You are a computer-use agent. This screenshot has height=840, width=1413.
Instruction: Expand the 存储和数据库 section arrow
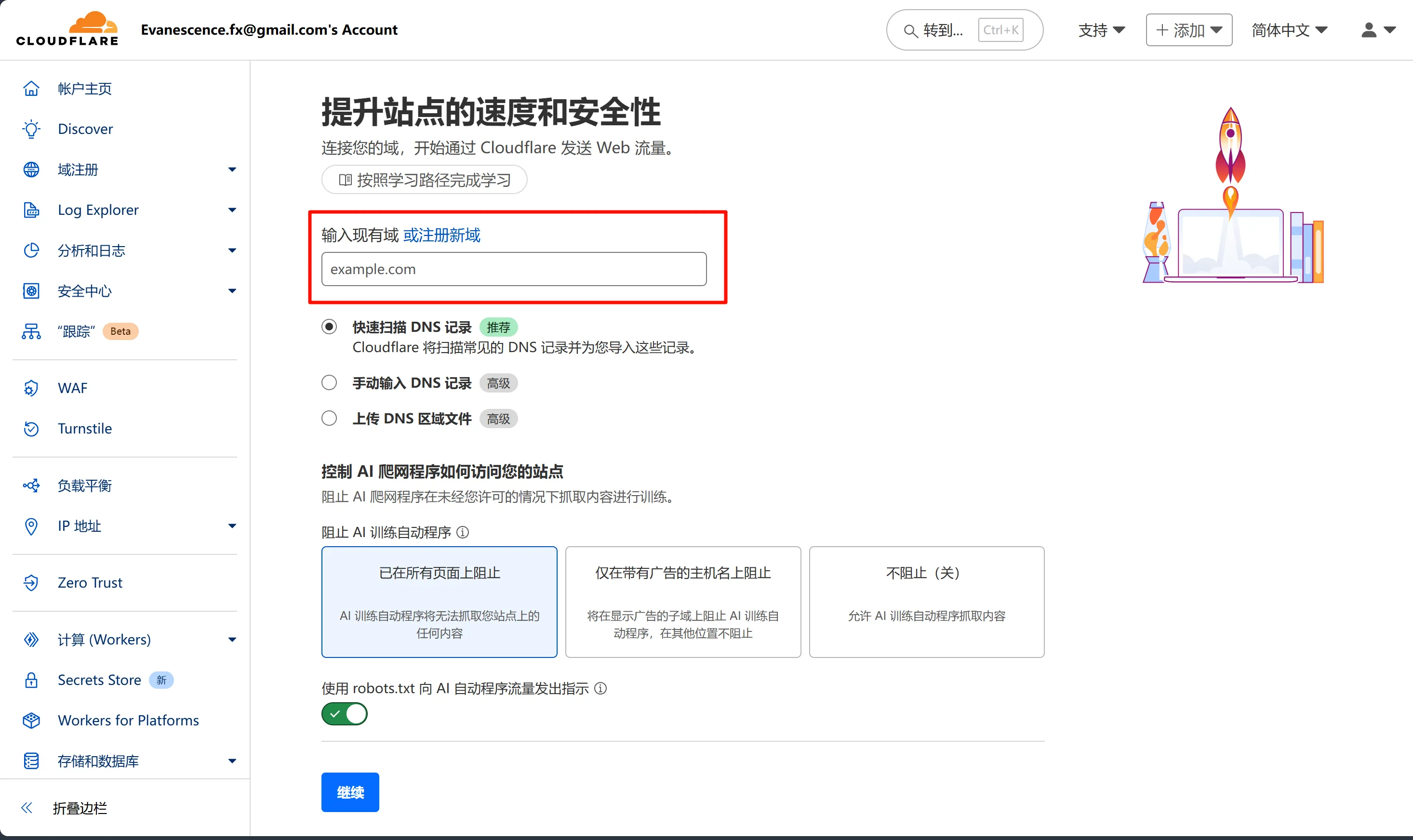(x=232, y=761)
